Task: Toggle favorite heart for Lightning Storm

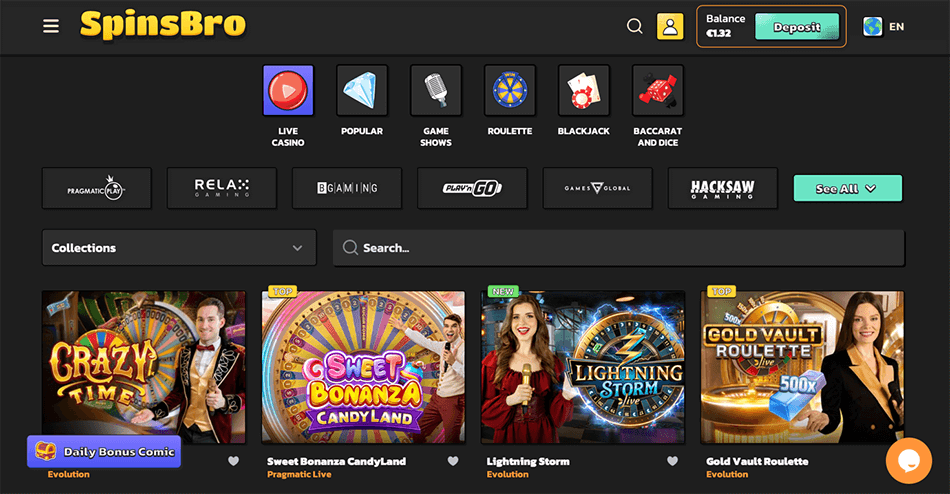Action: click(x=672, y=461)
